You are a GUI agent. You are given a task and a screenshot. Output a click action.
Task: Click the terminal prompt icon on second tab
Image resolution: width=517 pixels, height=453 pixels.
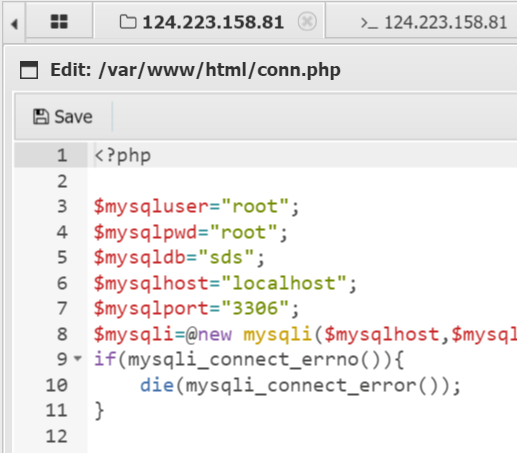tap(369, 23)
